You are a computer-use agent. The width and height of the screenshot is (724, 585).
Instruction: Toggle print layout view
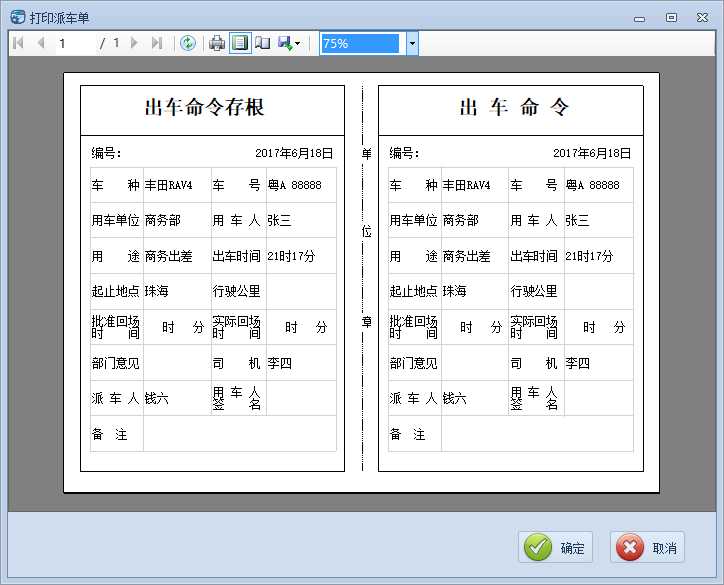pos(240,43)
